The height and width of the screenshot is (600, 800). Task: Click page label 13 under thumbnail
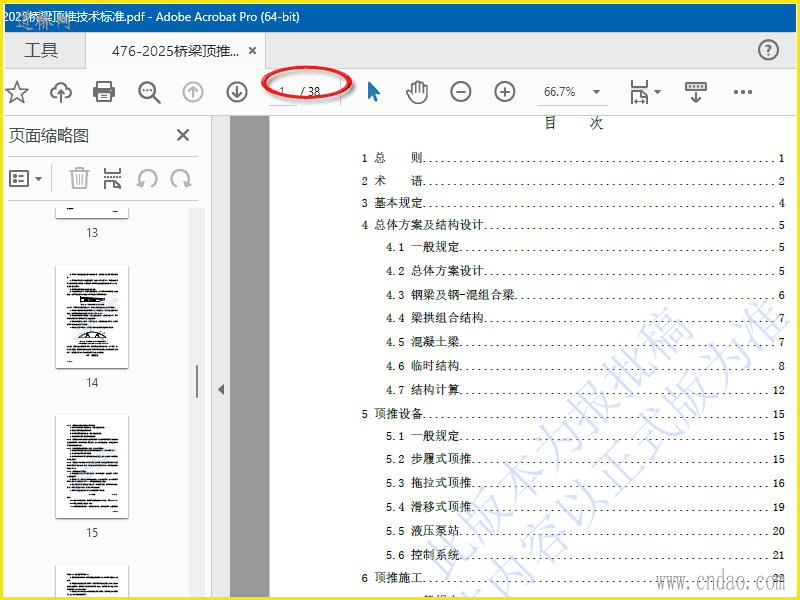pyautogui.click(x=92, y=233)
